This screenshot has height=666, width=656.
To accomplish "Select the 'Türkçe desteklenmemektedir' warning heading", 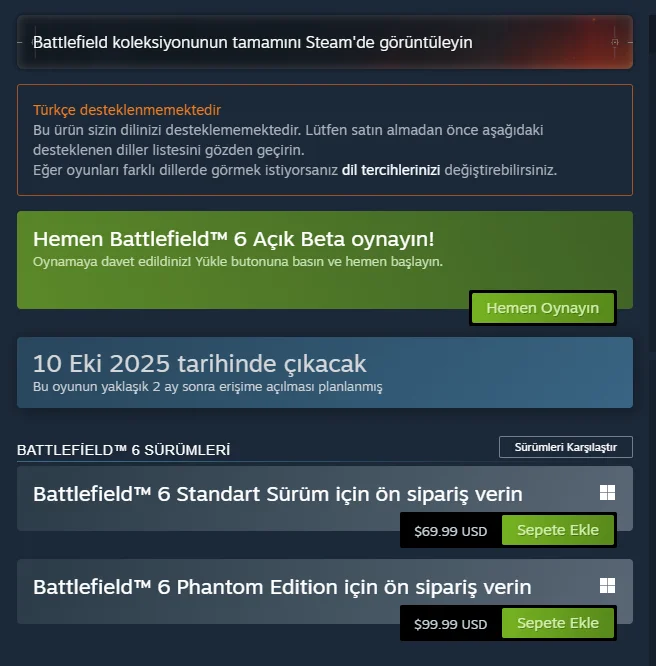I will click(127, 110).
